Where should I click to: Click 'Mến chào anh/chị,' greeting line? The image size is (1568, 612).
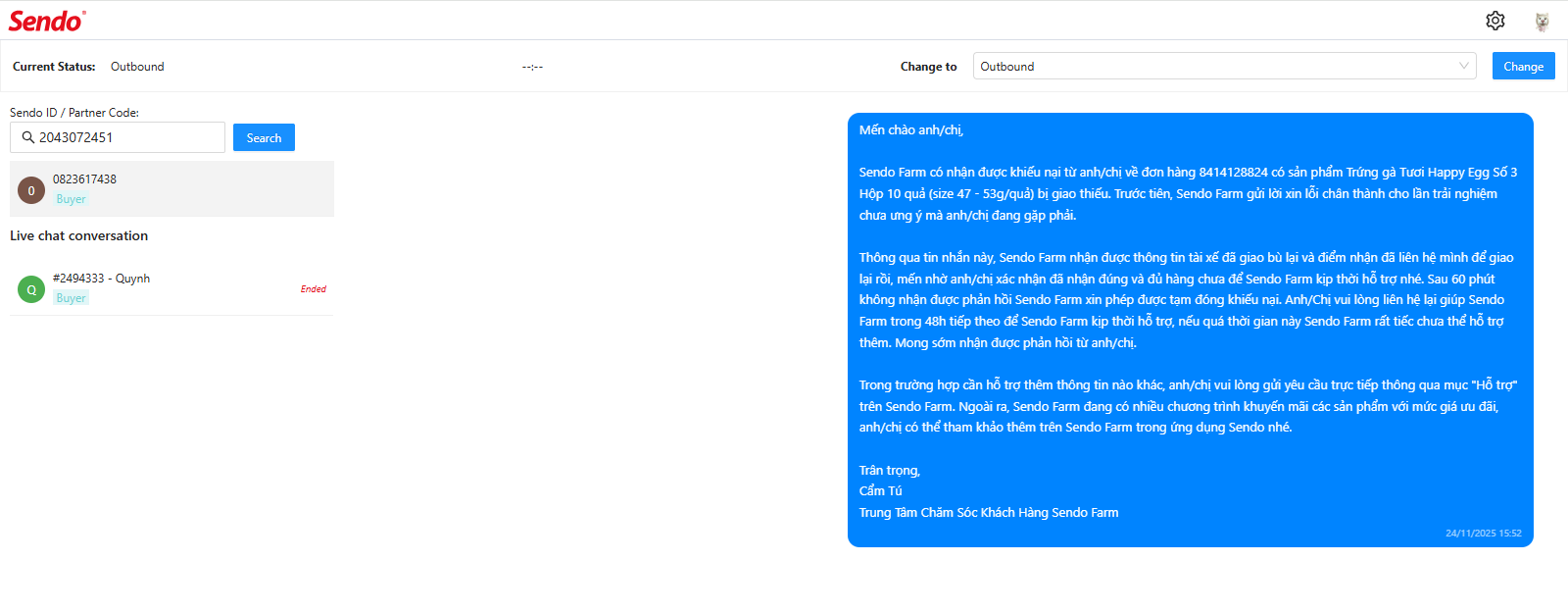tap(911, 129)
